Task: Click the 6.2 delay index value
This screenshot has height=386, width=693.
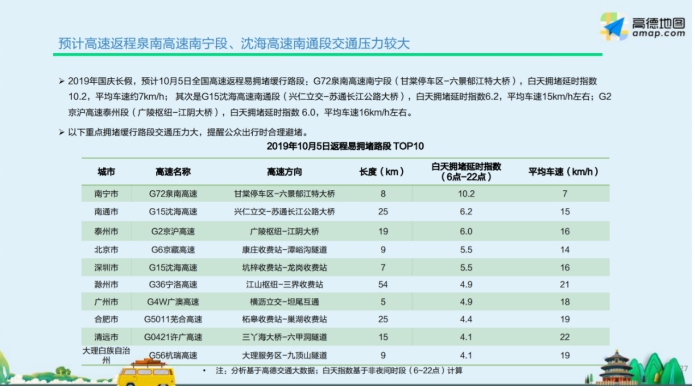Action: pyautogui.click(x=466, y=212)
